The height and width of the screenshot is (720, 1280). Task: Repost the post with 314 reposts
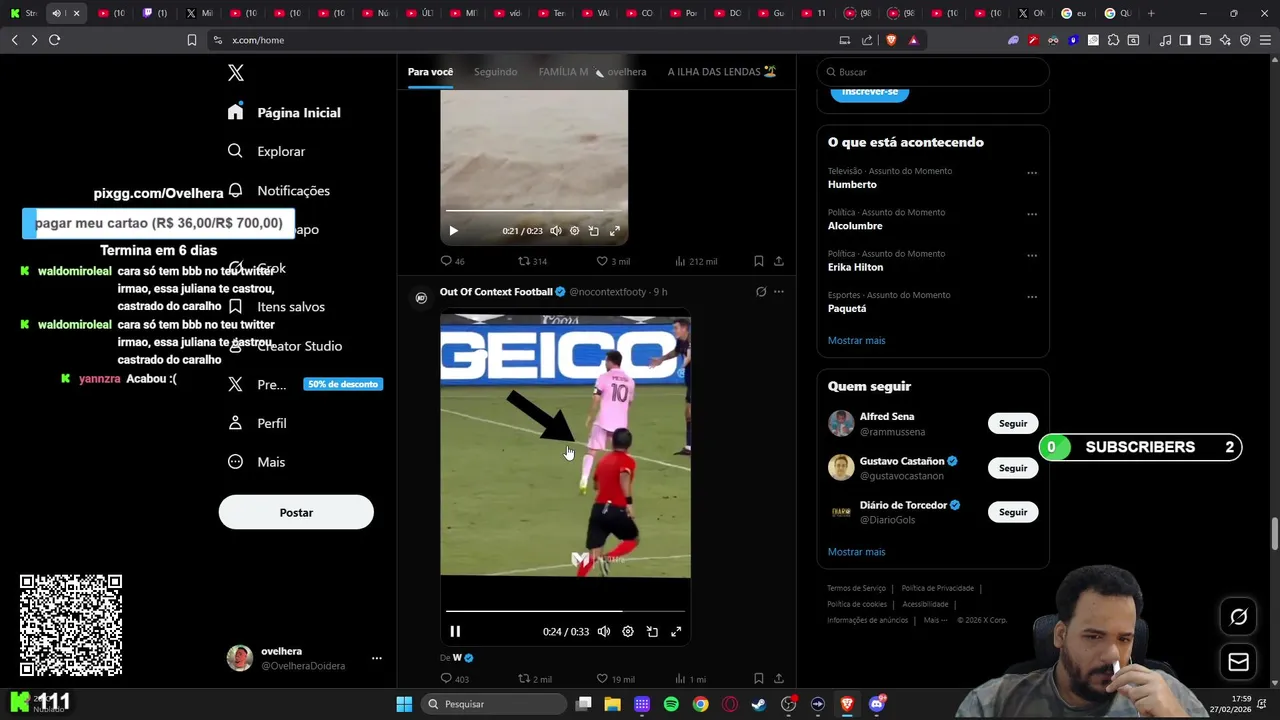click(x=531, y=261)
